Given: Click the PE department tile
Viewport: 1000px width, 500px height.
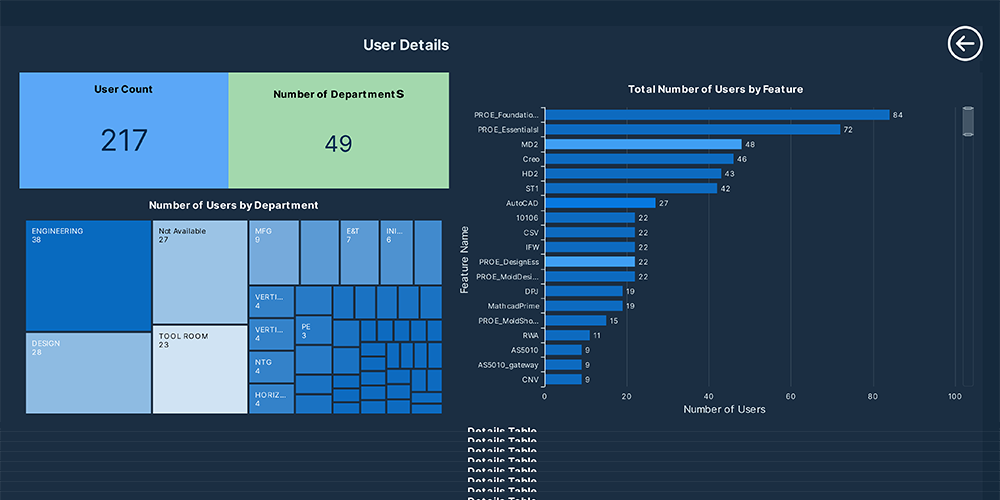Looking at the screenshot, I should pos(314,330).
